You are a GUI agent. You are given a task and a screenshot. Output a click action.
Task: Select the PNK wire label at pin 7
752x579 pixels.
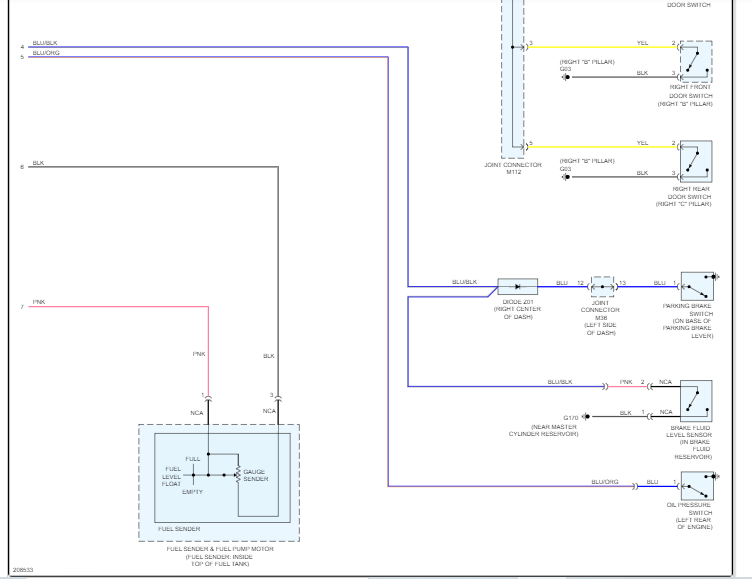pyautogui.click(x=39, y=302)
